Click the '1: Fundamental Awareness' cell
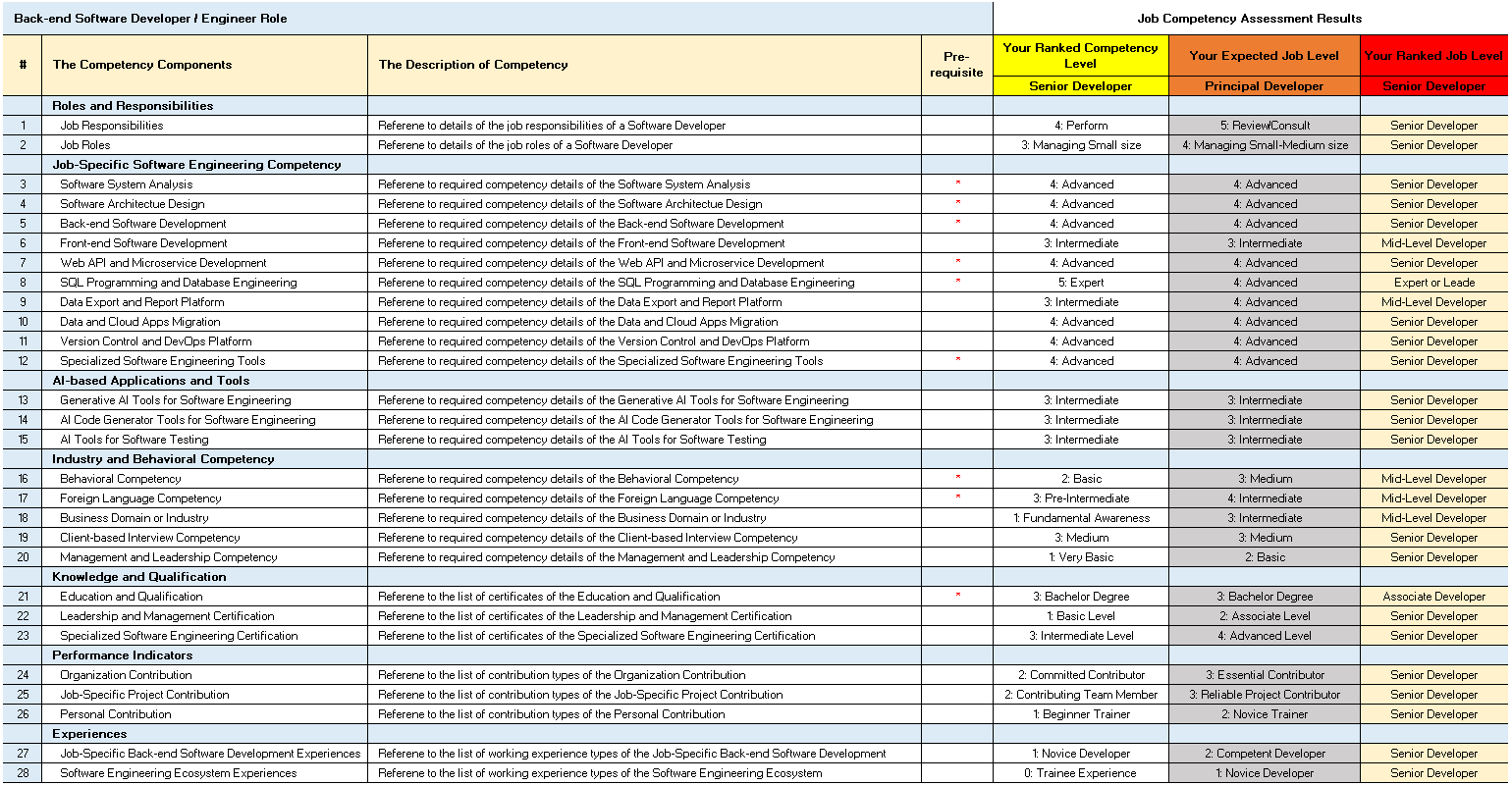The width and height of the screenshot is (1512, 785). [1080, 518]
